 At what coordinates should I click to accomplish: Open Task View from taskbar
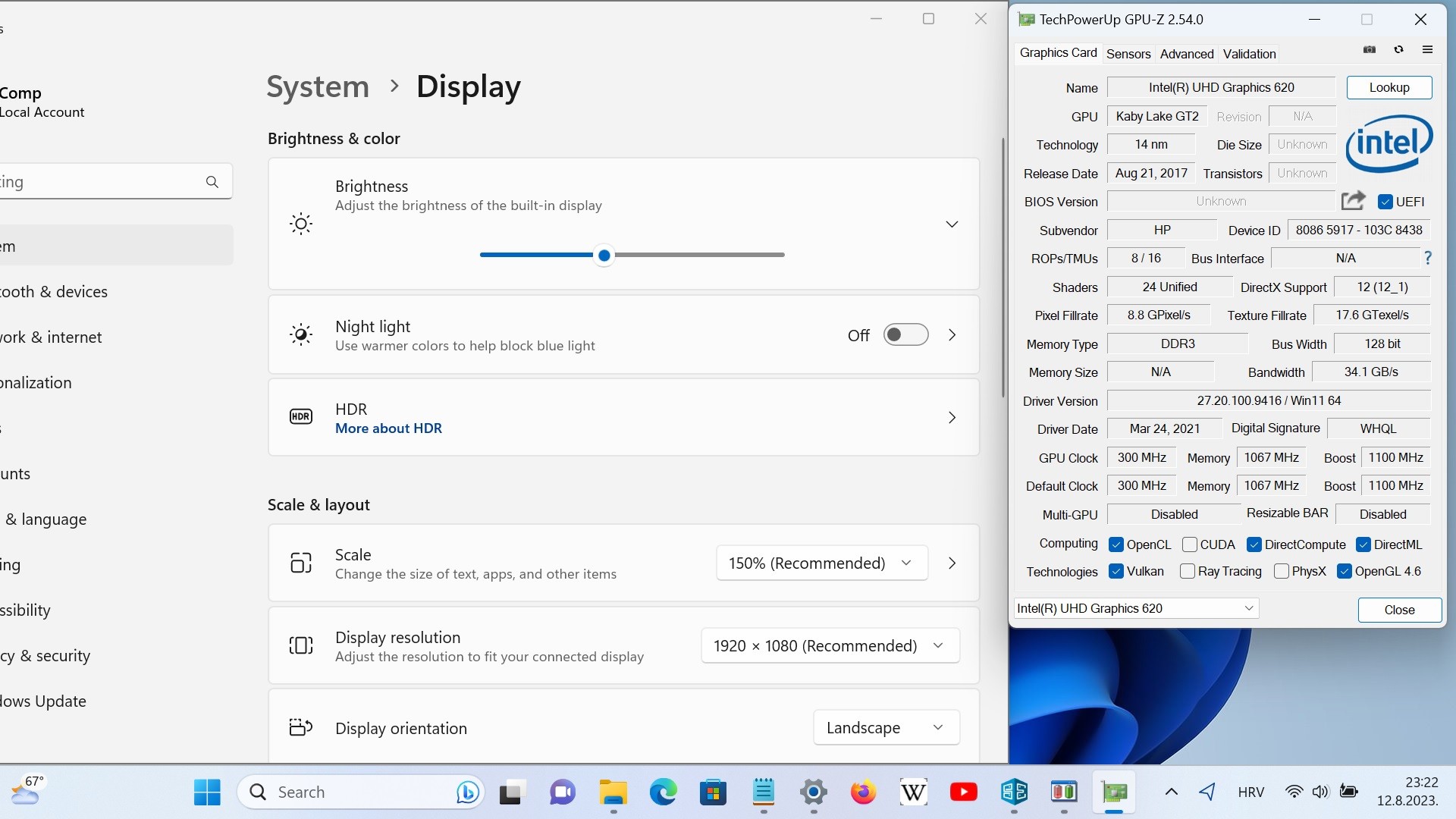click(513, 792)
